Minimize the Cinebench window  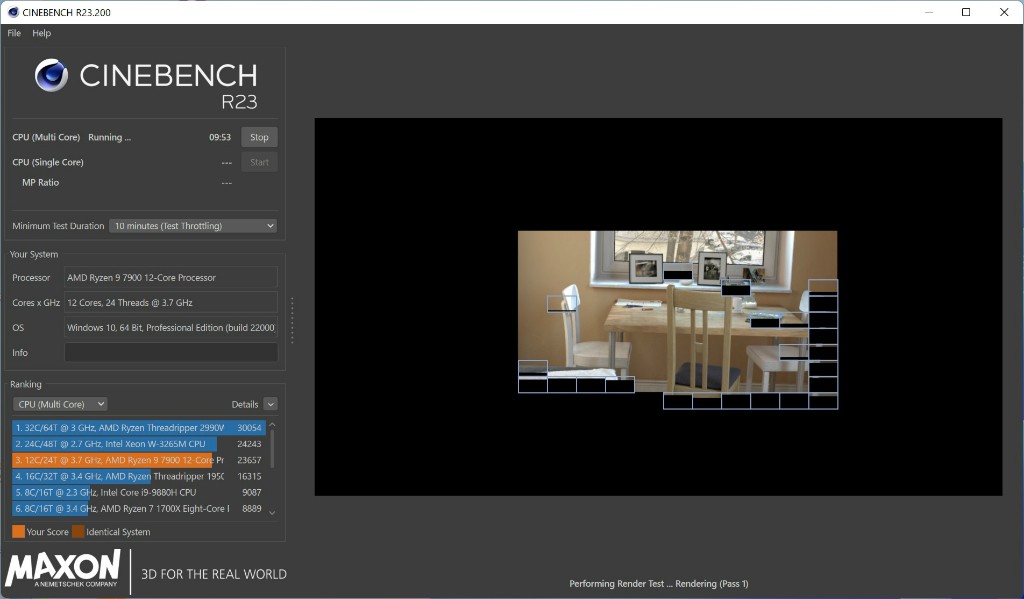point(927,12)
